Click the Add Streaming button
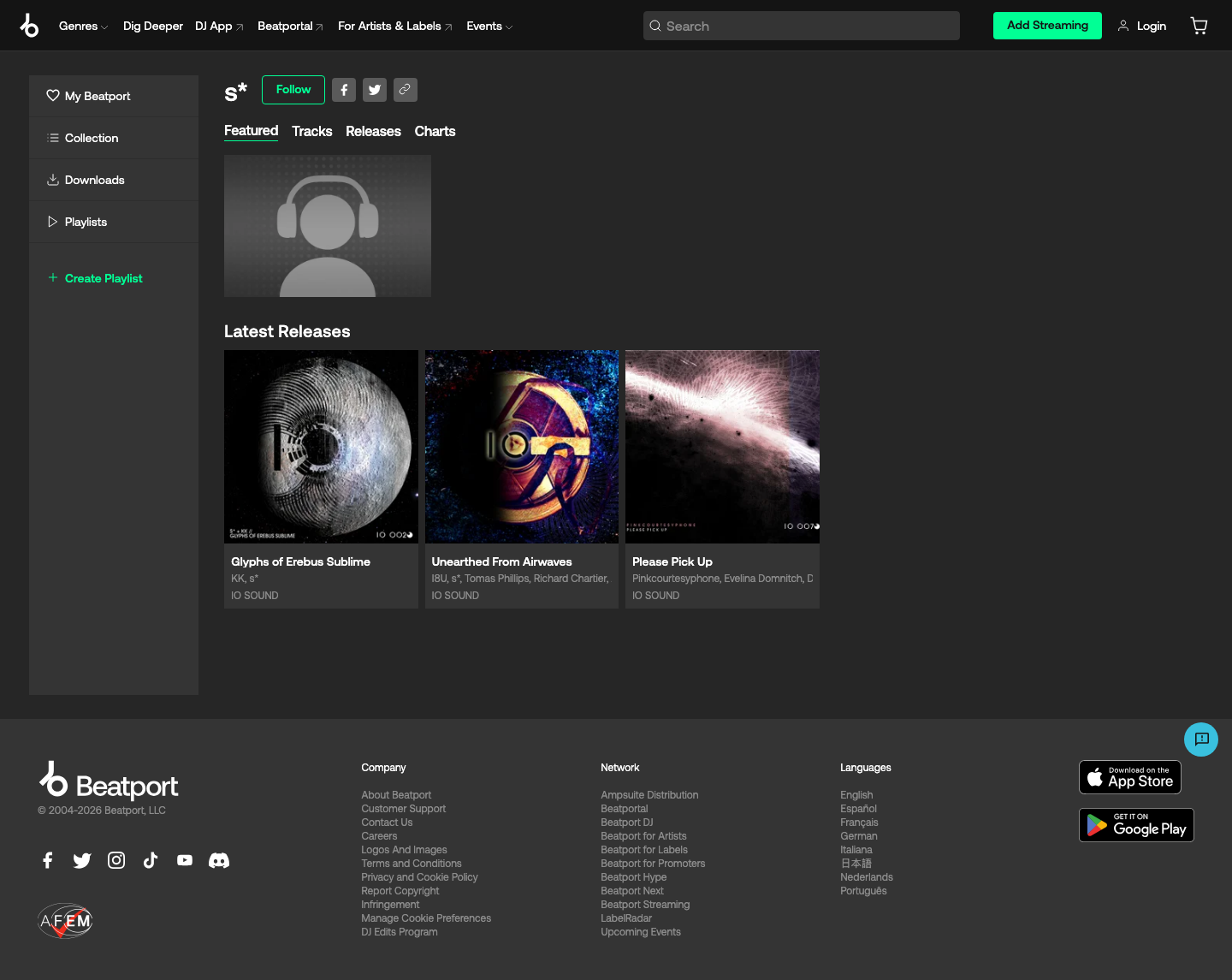Viewport: 1232px width, 980px height. pyautogui.click(x=1047, y=26)
